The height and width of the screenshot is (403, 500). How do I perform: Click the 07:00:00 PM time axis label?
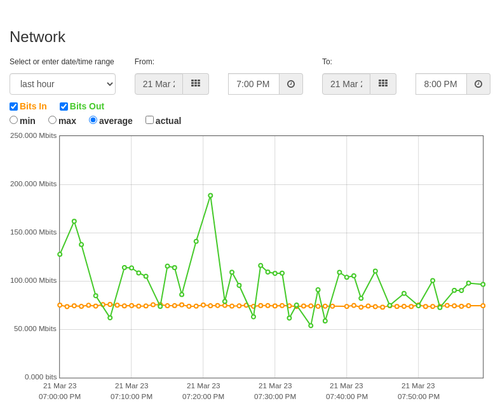[60, 397]
